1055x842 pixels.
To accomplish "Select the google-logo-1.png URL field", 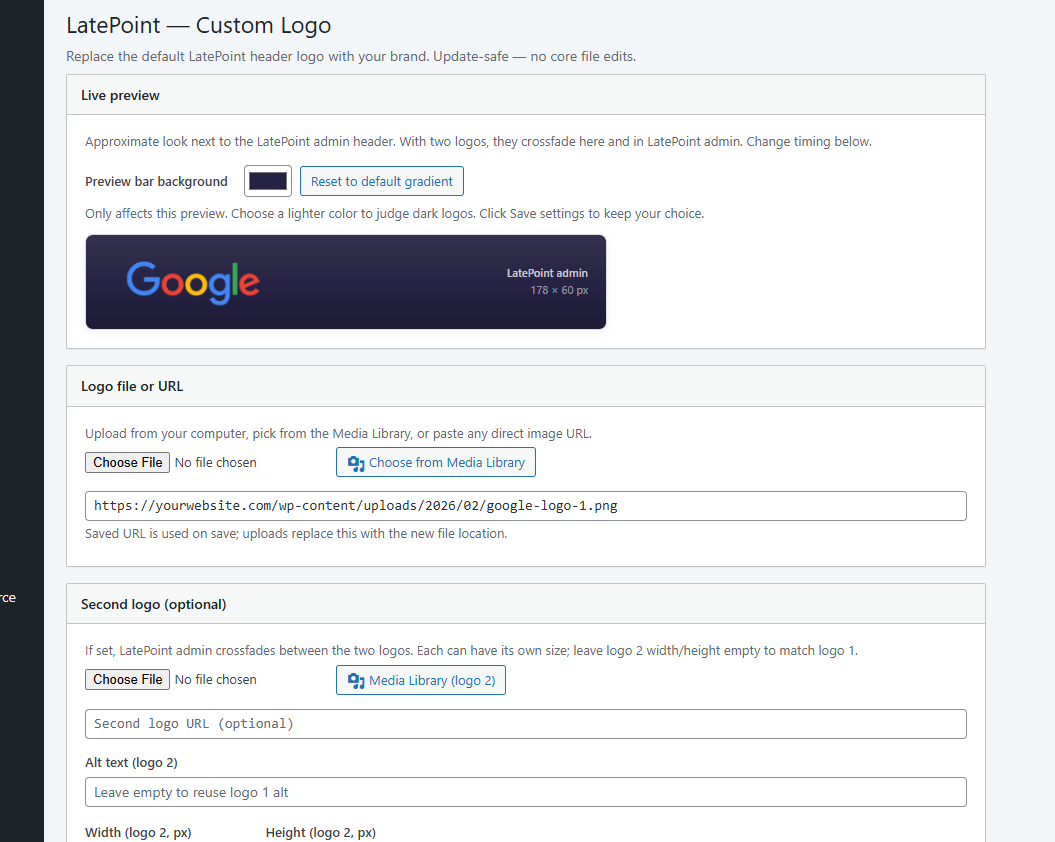I will coord(525,506).
